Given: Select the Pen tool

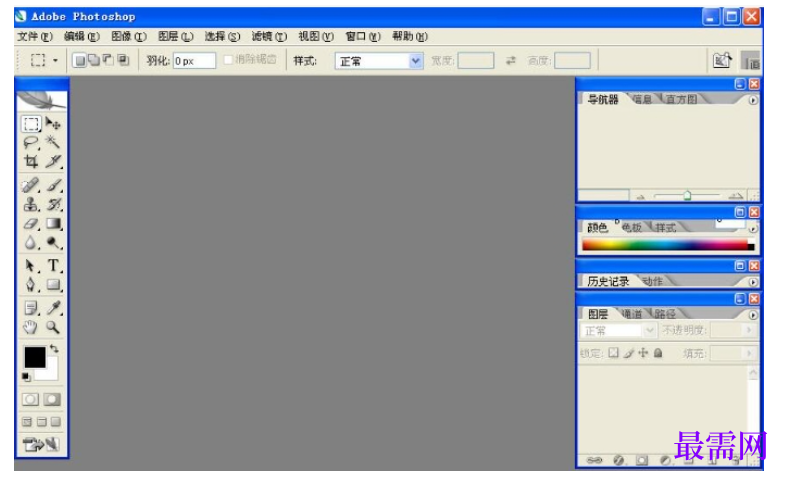Looking at the screenshot, I should [31, 285].
